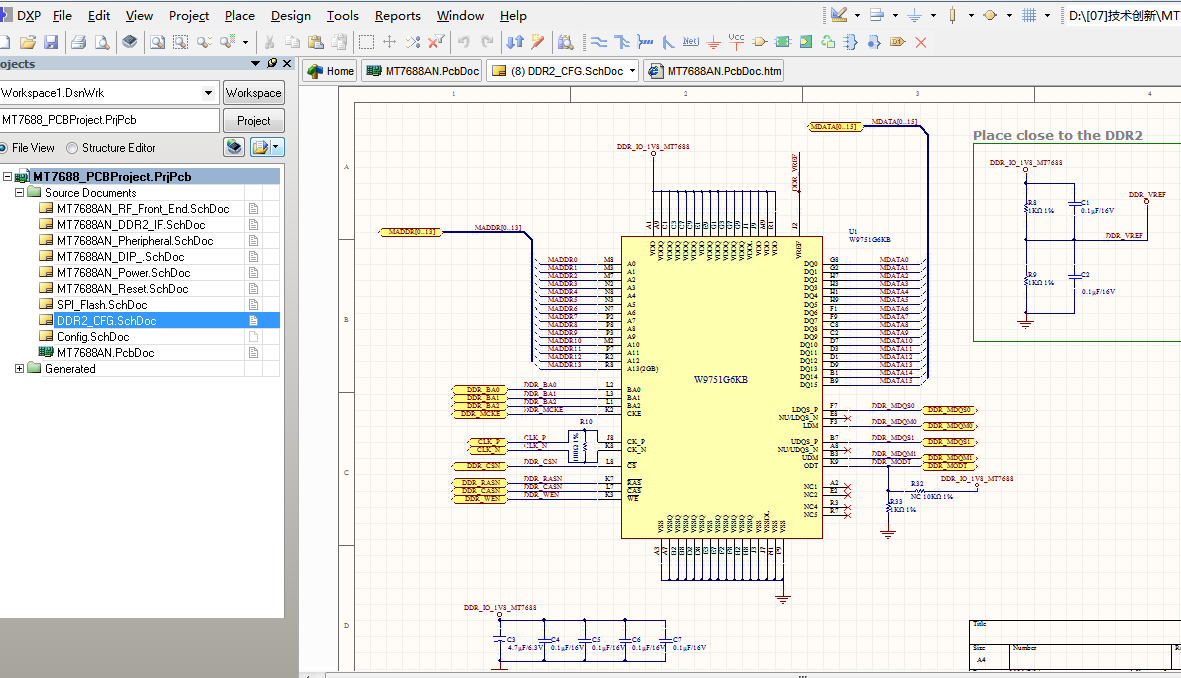
Task: Open the Tools menu
Action: 343,15
